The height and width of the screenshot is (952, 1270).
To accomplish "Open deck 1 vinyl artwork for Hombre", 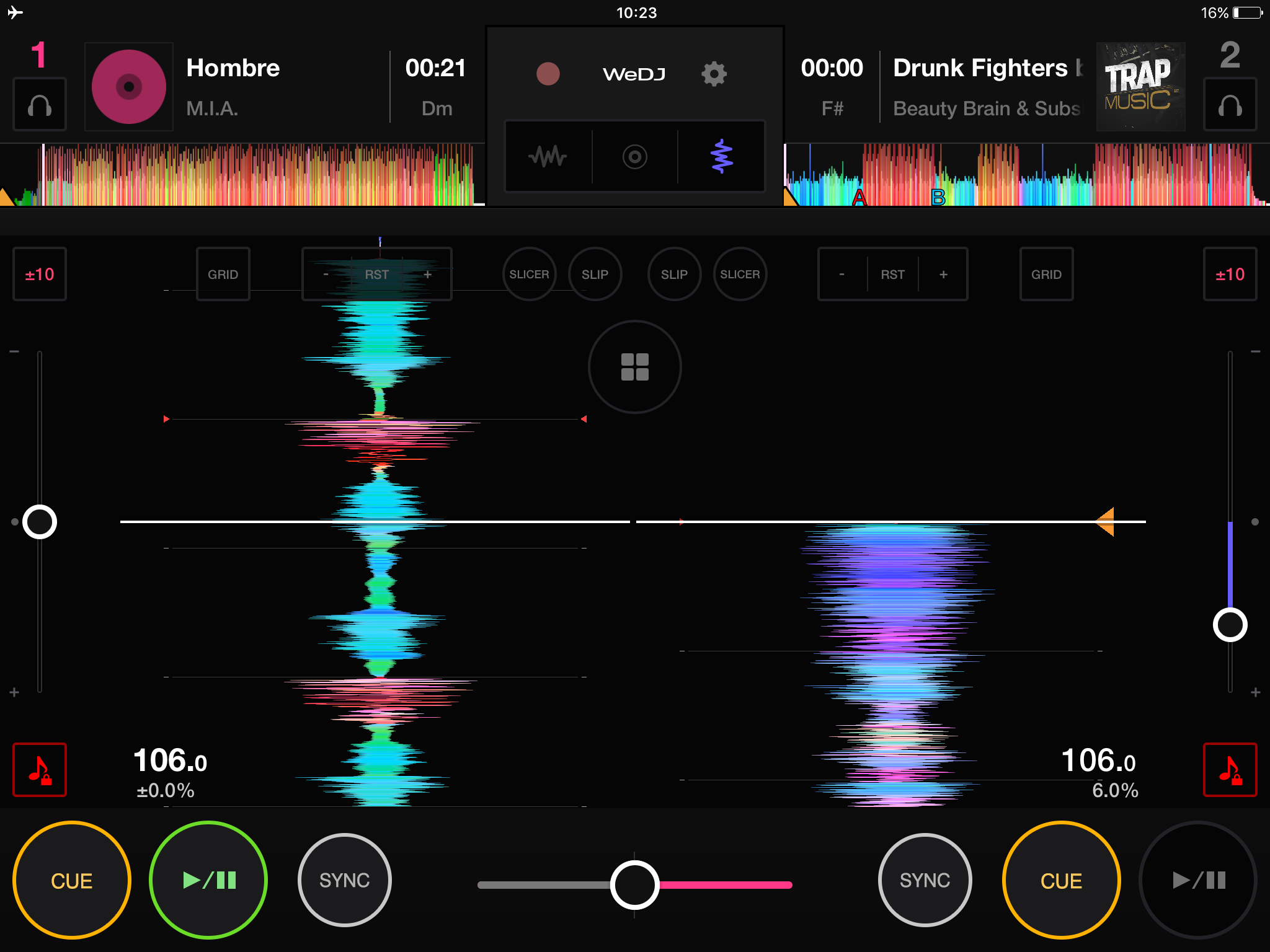I will click(129, 87).
